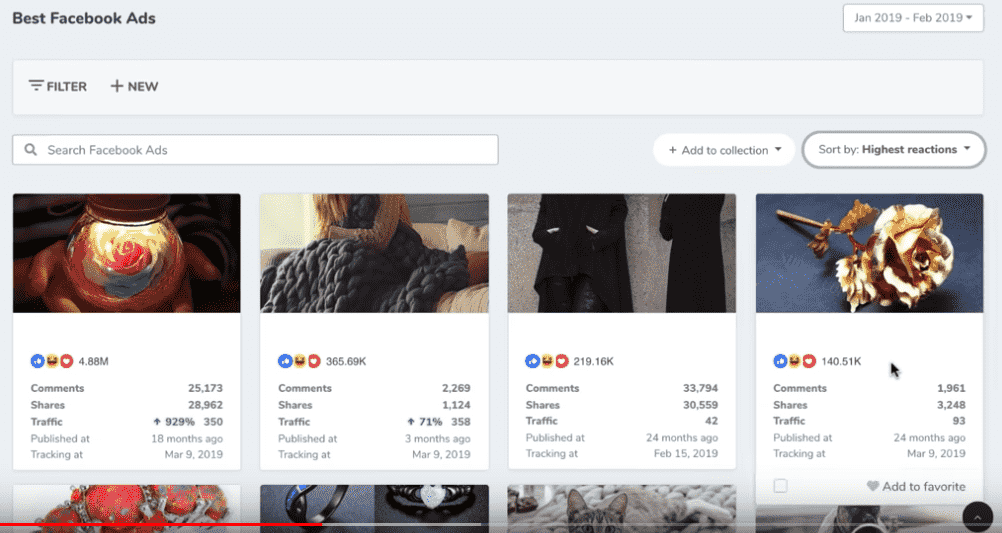Click shares value 30,559

700,405
